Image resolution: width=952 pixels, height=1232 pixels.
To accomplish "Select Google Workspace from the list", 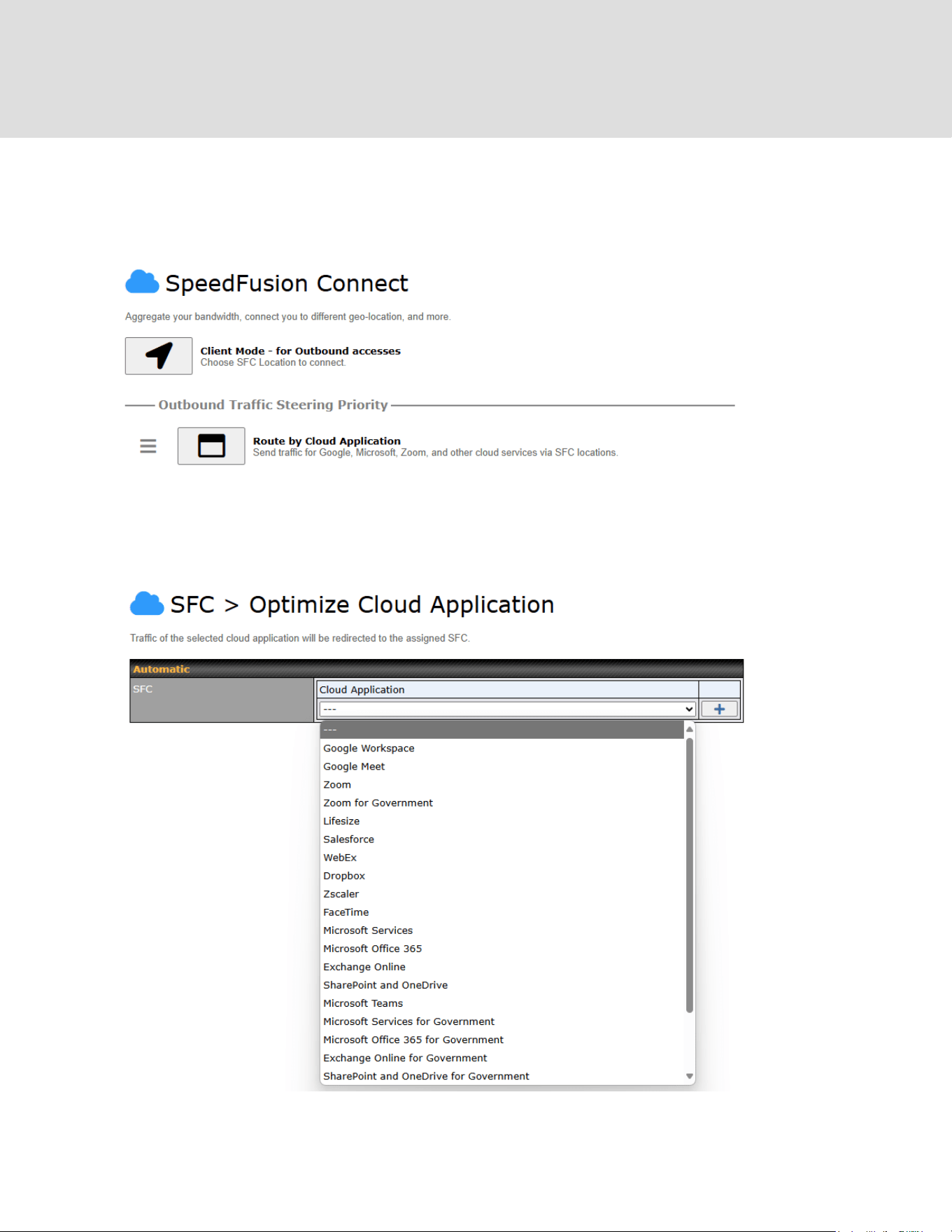I will click(502, 748).
